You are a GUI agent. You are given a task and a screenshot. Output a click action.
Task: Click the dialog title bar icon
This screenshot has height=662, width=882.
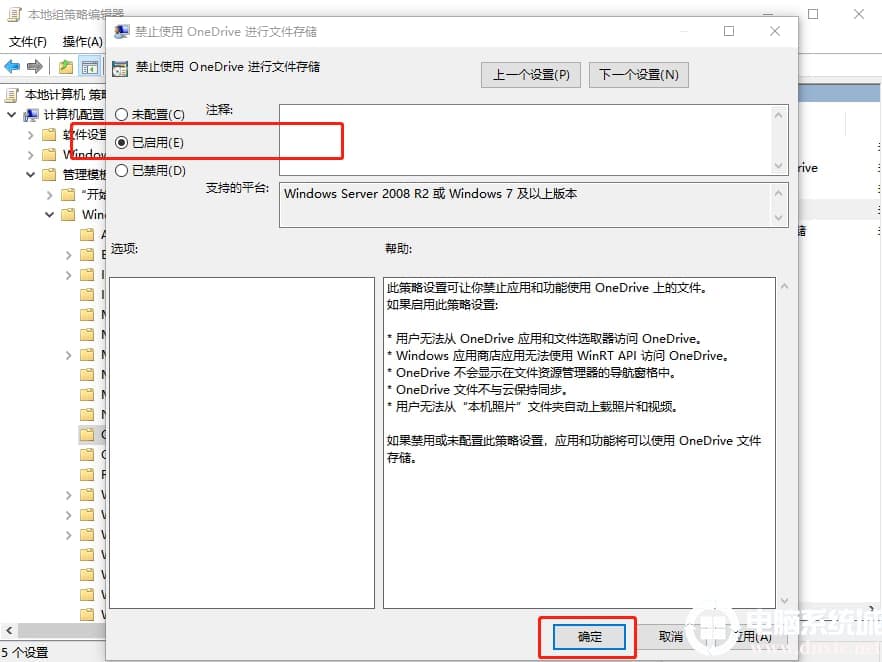pyautogui.click(x=121, y=31)
